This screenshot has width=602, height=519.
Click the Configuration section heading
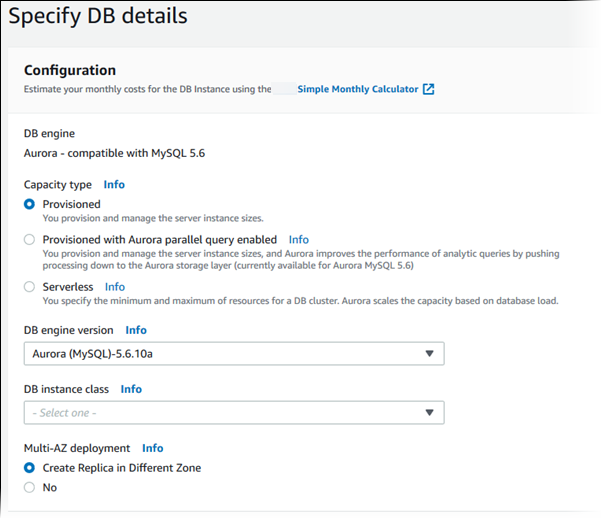point(70,70)
